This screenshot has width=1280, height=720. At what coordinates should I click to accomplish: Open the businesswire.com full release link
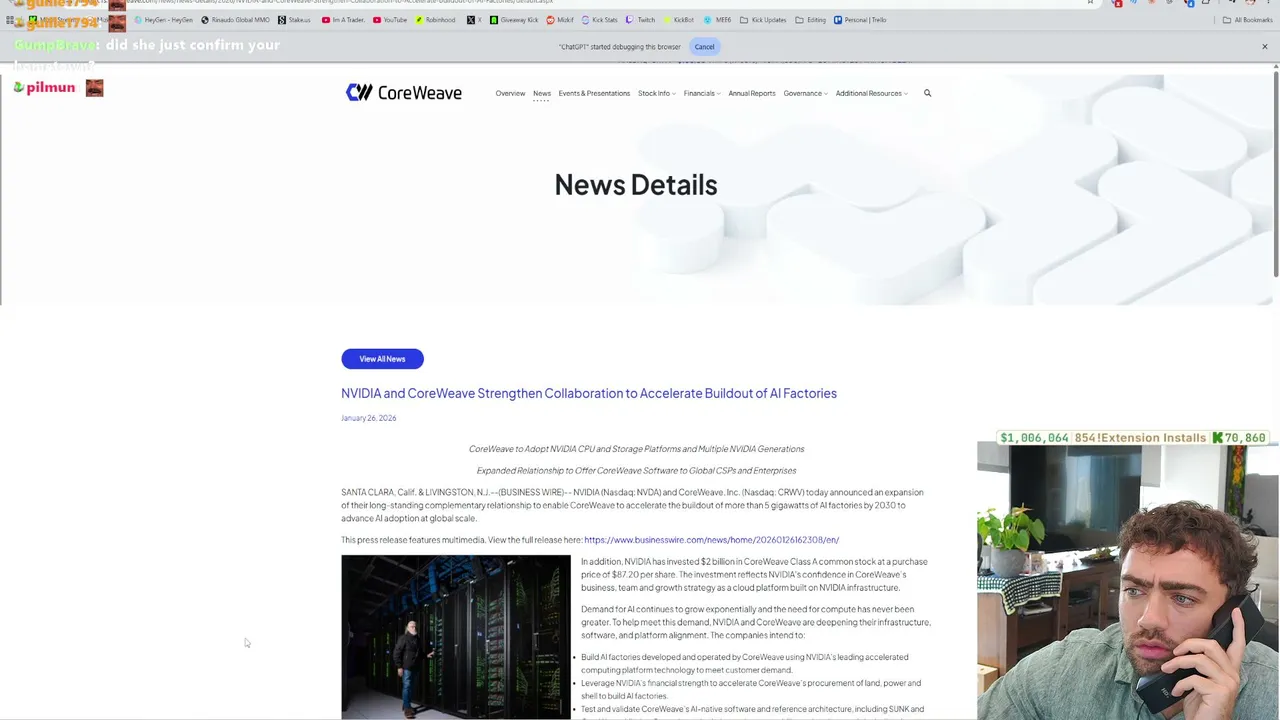(x=711, y=540)
